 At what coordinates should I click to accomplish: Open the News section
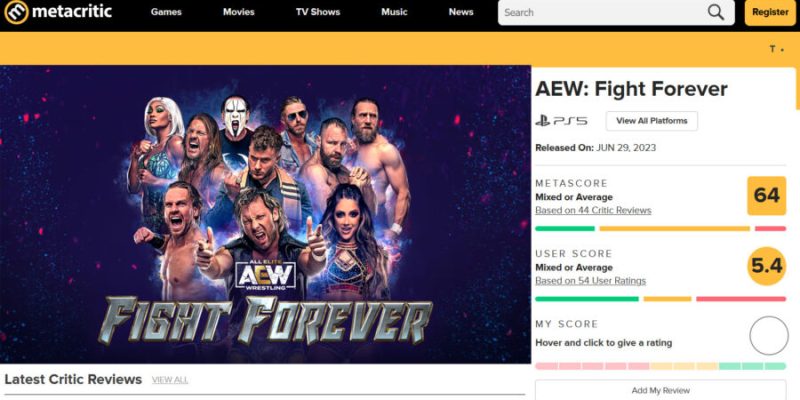click(461, 12)
